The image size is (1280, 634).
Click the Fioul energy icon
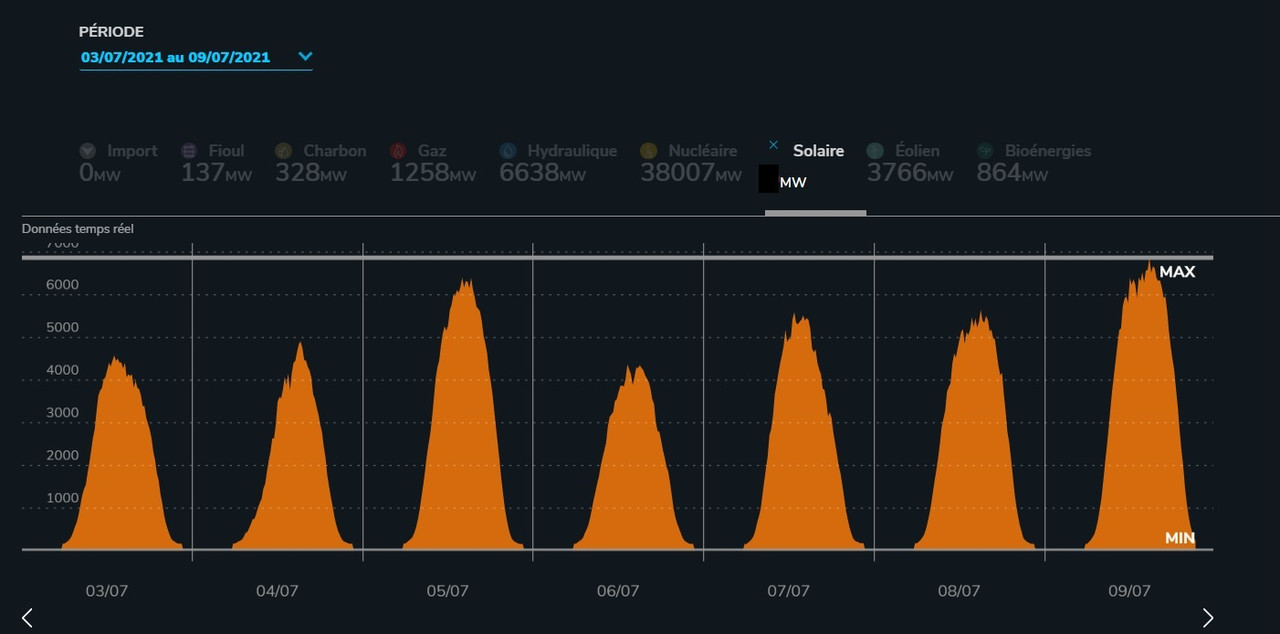pyautogui.click(x=189, y=151)
